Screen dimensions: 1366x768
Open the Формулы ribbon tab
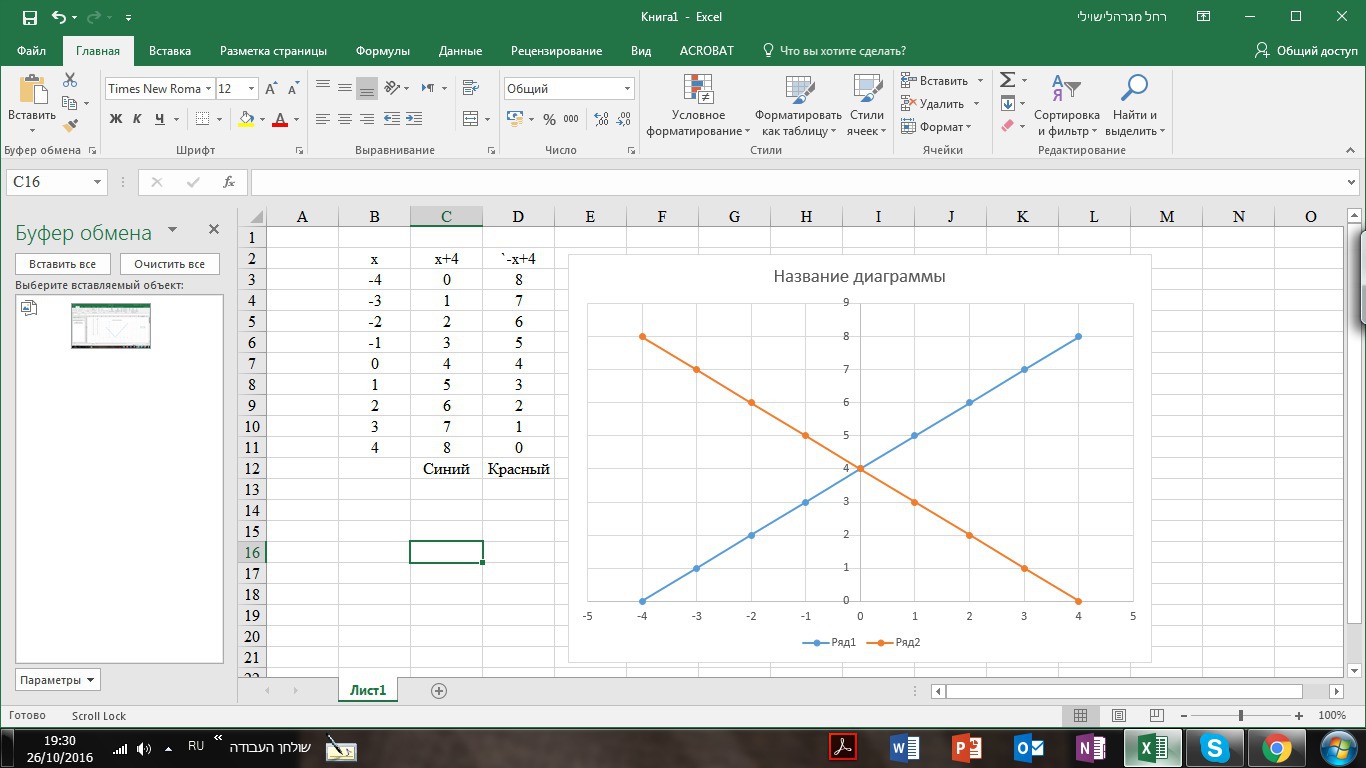pos(382,50)
